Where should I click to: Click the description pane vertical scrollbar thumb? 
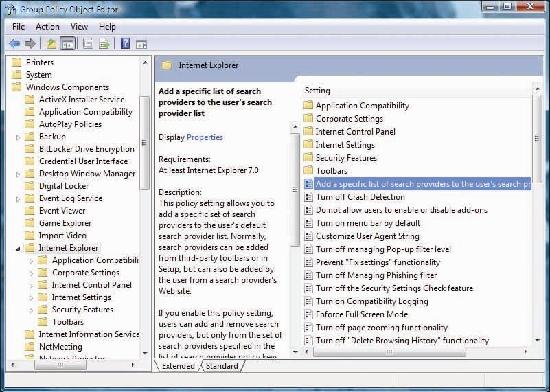click(295, 189)
